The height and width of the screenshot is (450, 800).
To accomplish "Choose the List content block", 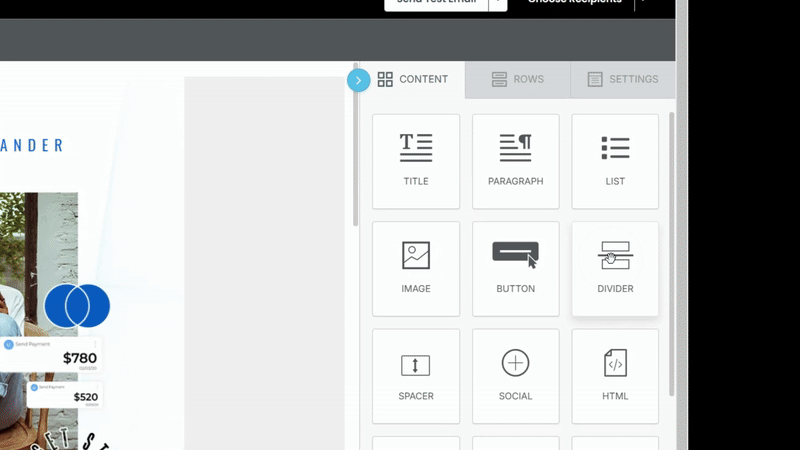I will pos(615,160).
